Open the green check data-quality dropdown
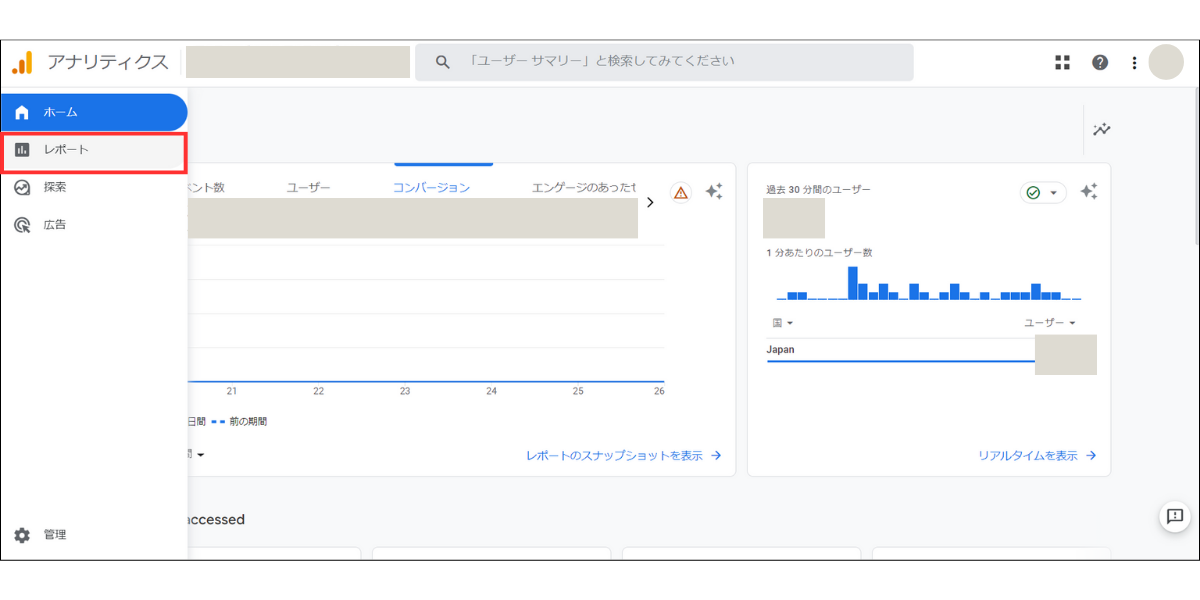 click(x=1043, y=193)
